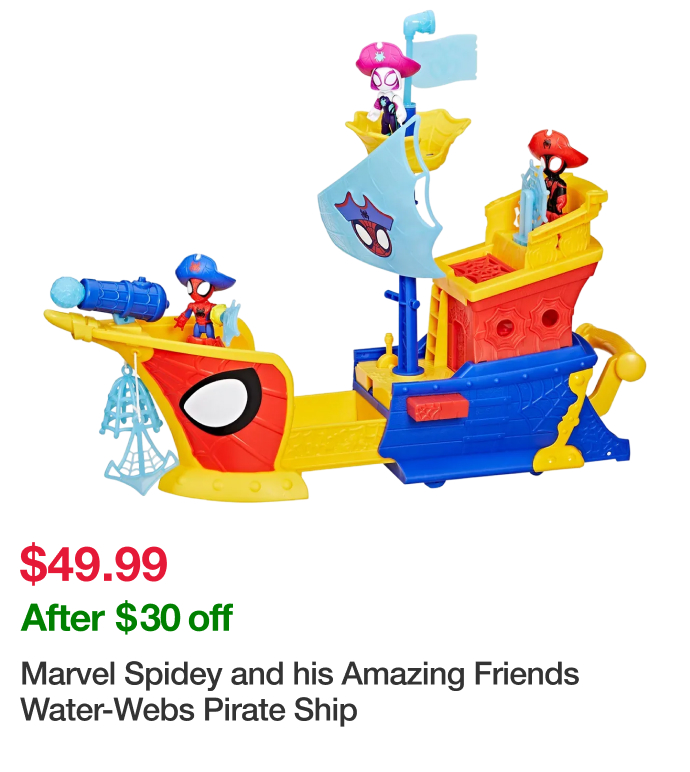This screenshot has width=690, height=772.
Task: Open the Marvel Spidey Water-Webs Pirate Ship title link
Action: click(299, 692)
